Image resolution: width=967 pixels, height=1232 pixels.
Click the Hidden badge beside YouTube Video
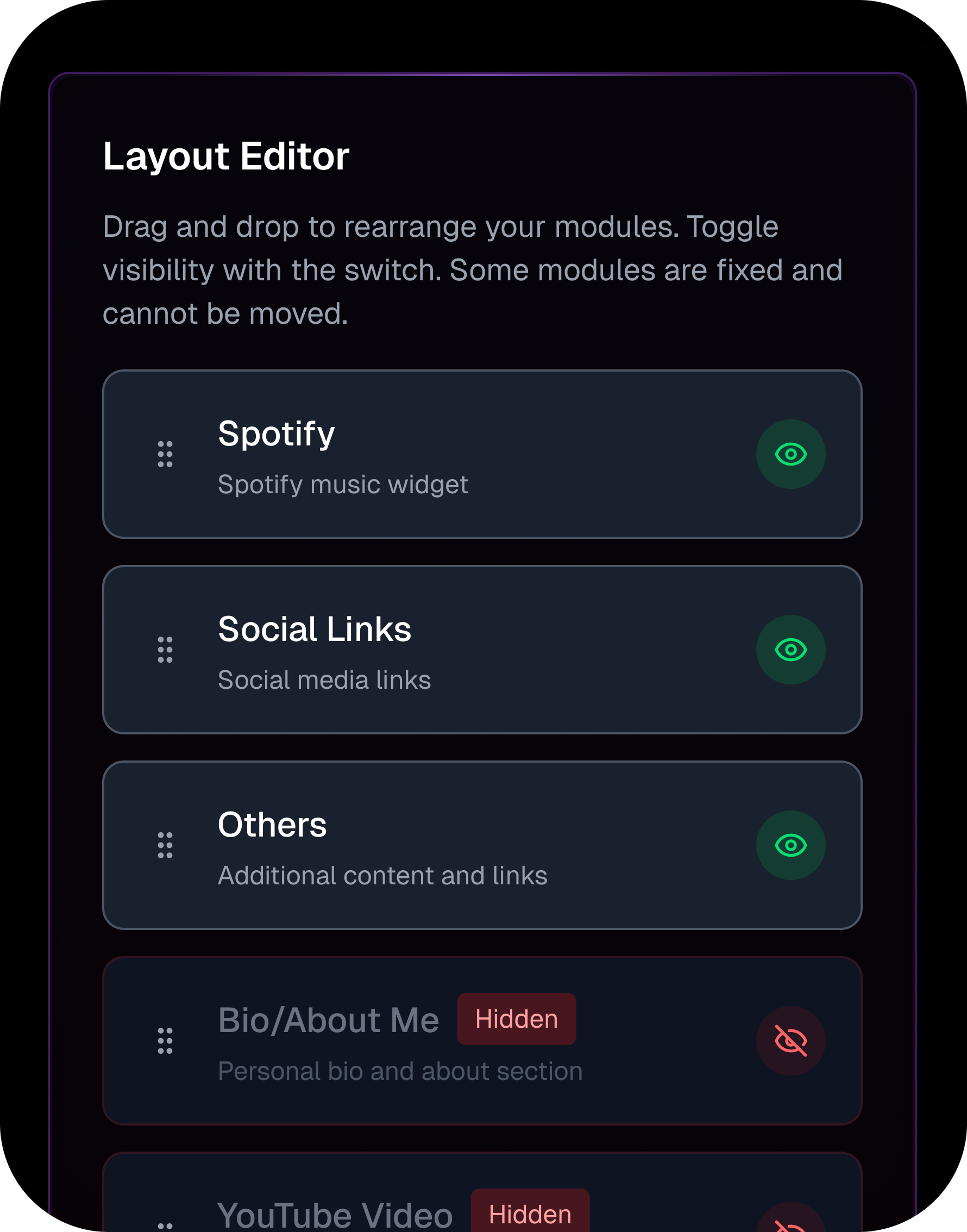pos(530,1215)
